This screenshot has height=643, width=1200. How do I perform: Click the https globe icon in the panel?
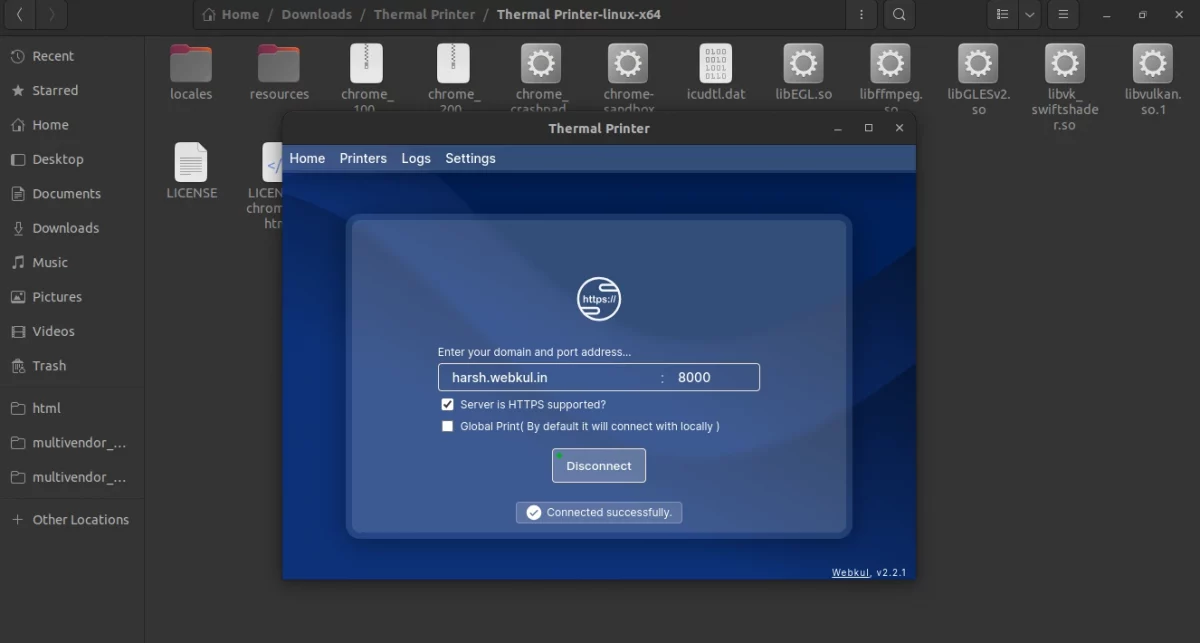599,299
